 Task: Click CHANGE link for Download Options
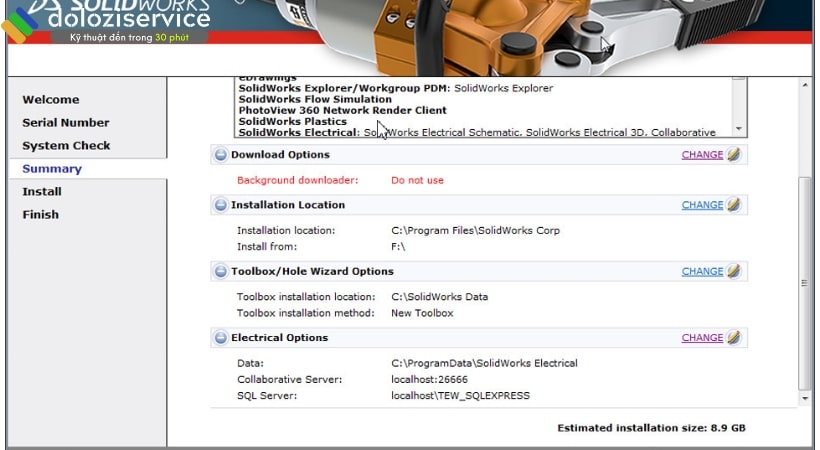(x=702, y=155)
